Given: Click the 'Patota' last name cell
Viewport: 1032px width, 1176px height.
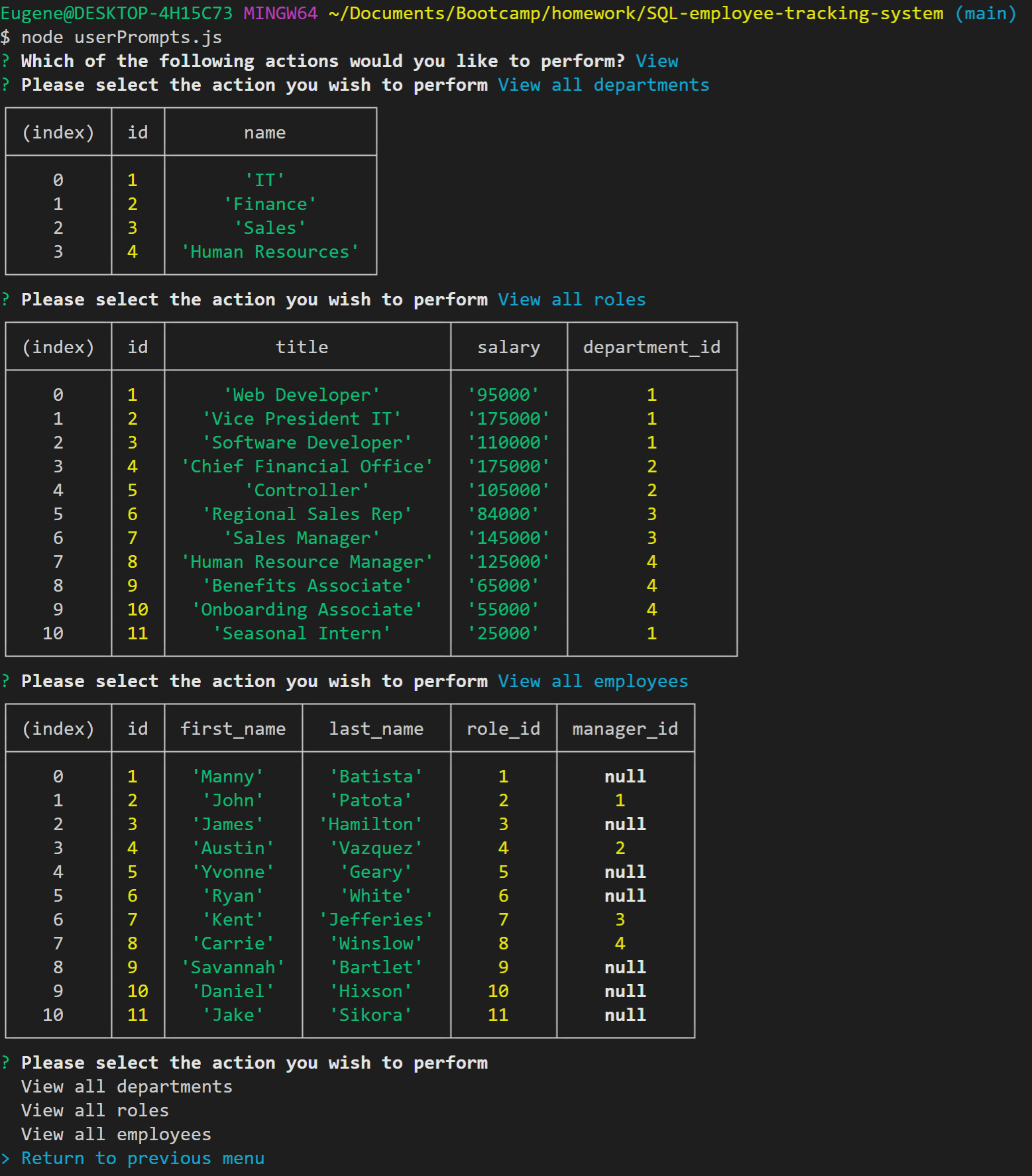Looking at the screenshot, I should coord(371,800).
